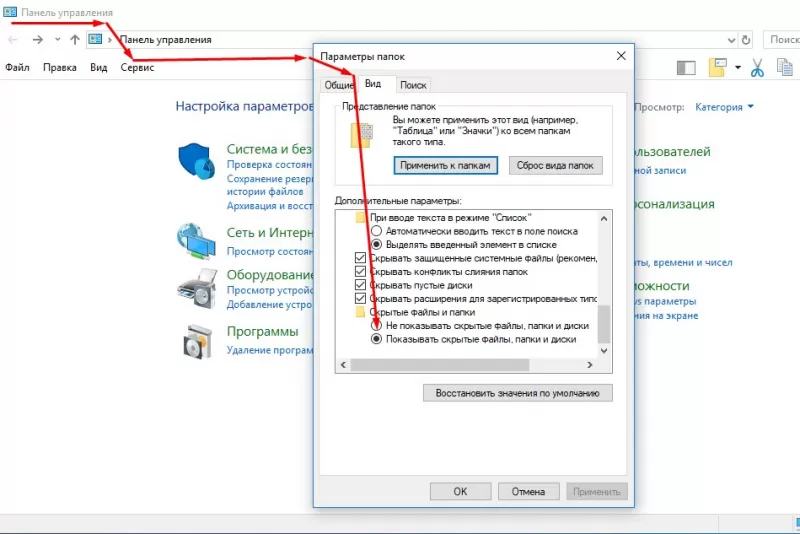Click folder view icon in Представление папок

click(362, 135)
